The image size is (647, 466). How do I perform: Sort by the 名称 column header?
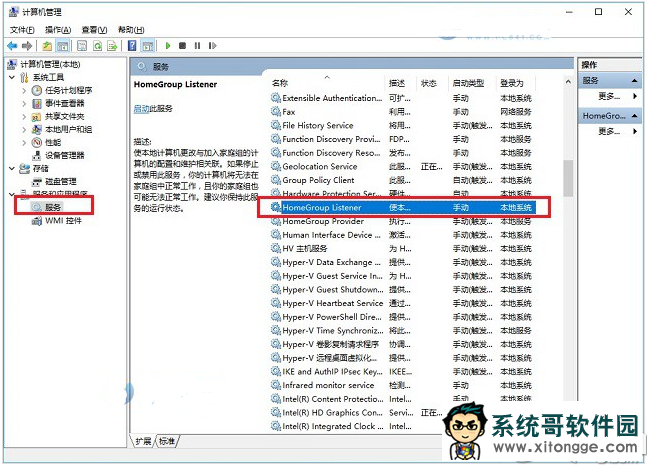click(280, 83)
